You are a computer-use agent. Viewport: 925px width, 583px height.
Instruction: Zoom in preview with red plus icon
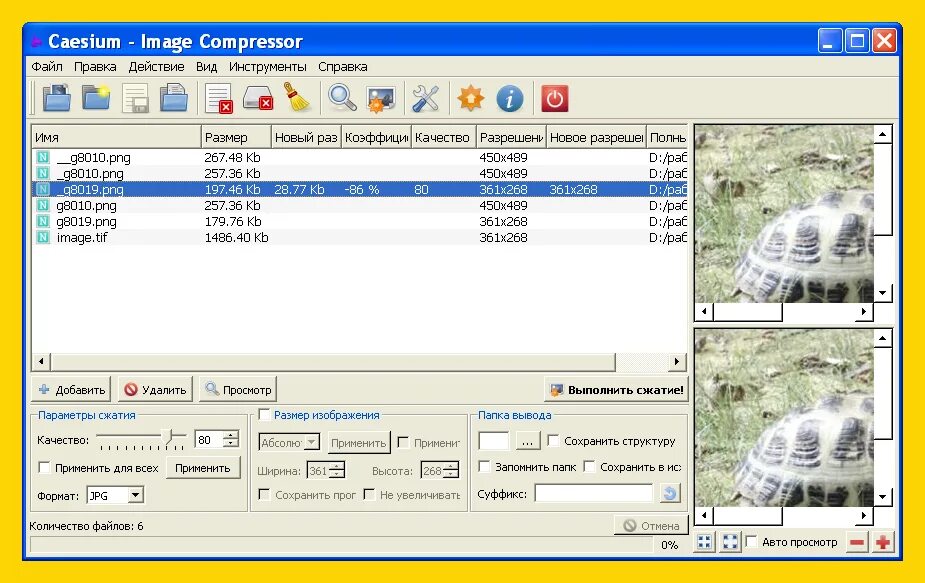tap(883, 542)
